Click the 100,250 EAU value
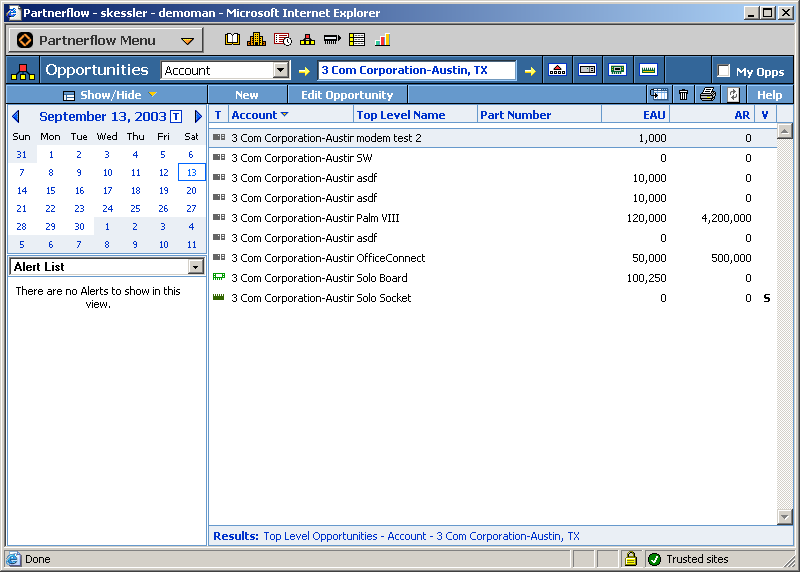 [646, 278]
